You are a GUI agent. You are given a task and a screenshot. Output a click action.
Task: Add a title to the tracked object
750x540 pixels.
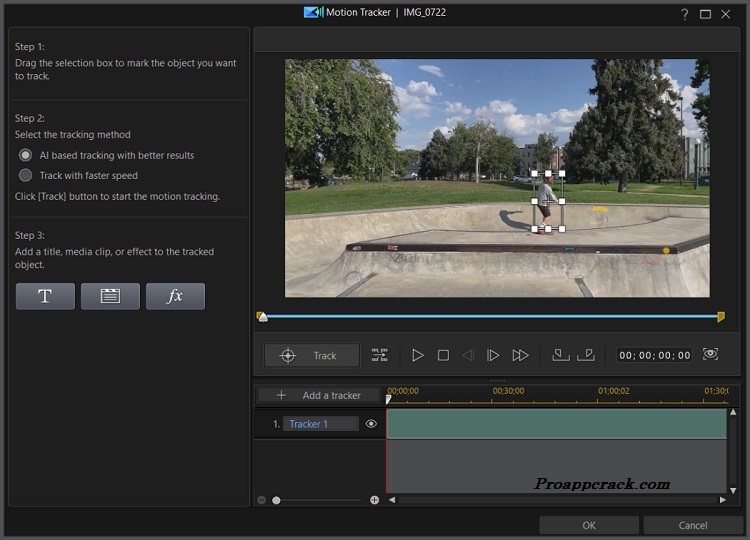(45, 296)
